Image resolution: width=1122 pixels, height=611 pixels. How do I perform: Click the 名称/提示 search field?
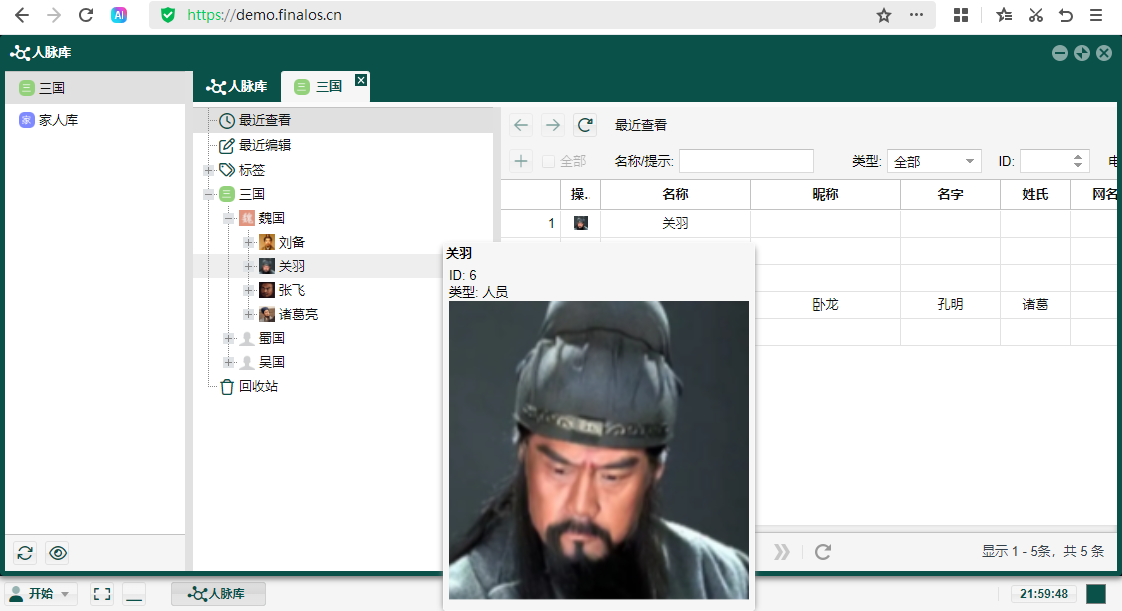[x=746, y=161]
